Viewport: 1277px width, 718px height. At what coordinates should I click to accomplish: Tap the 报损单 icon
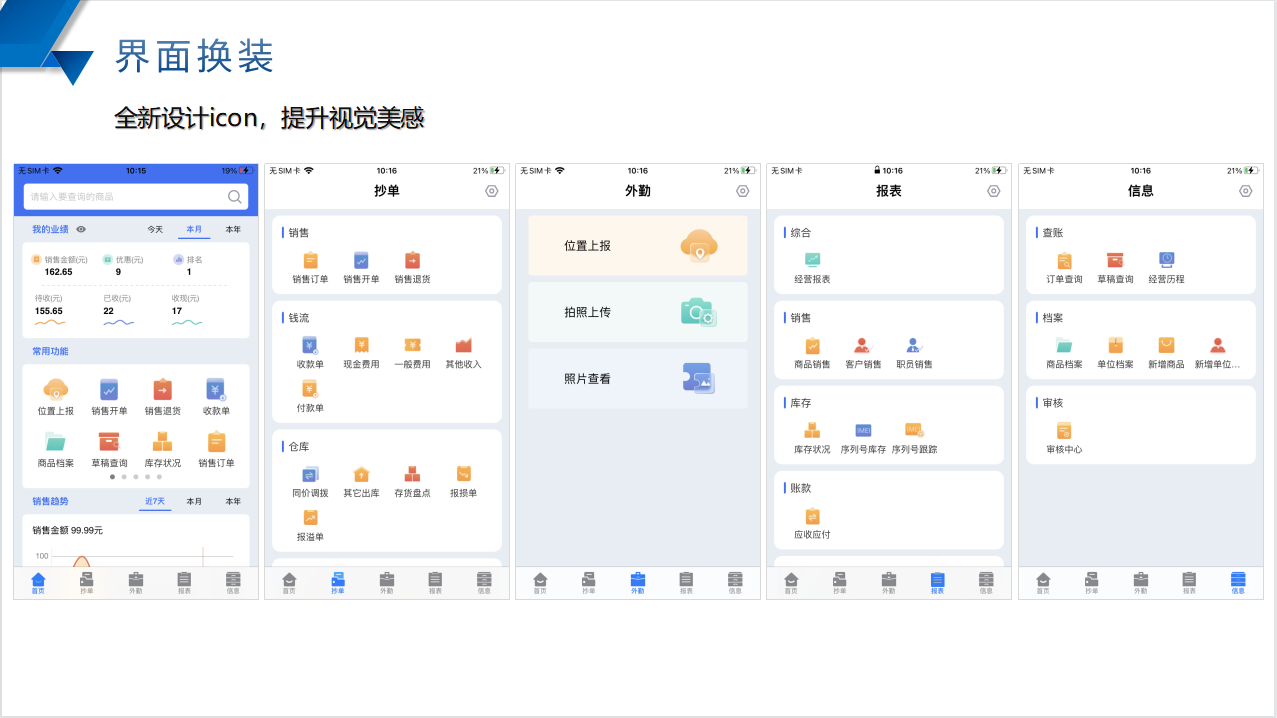point(463,475)
